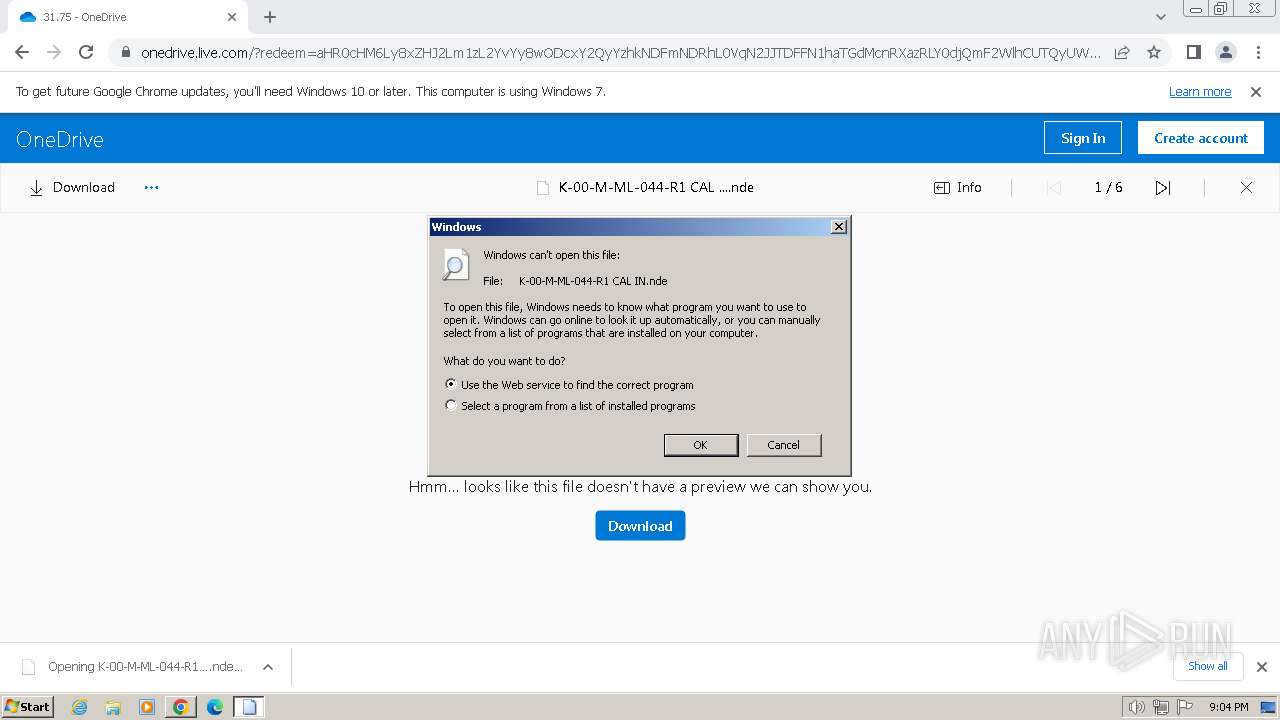The height and width of the screenshot is (720, 1280).
Task: Expand download item options chevron
Action: (x=268, y=667)
